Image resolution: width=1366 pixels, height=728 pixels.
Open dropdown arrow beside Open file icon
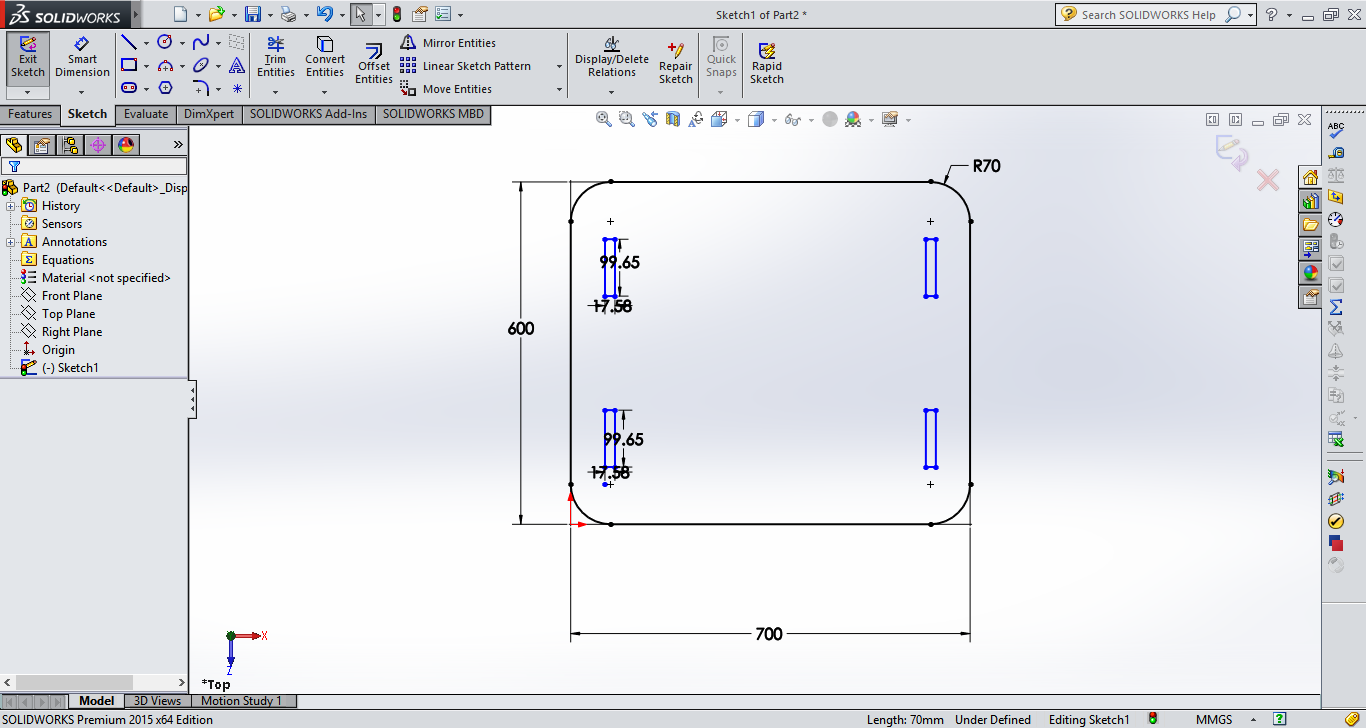(x=233, y=15)
